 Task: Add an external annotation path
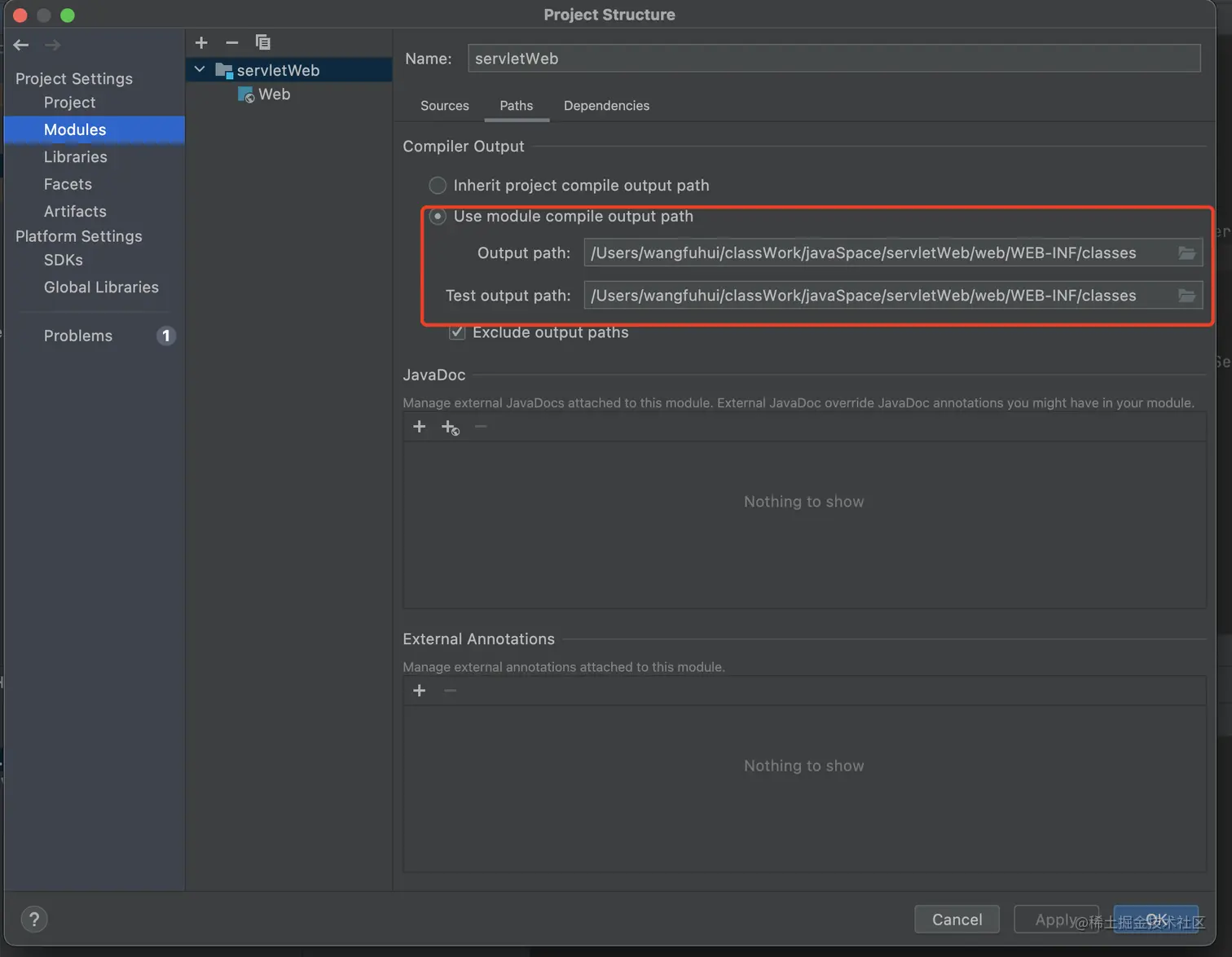(420, 691)
